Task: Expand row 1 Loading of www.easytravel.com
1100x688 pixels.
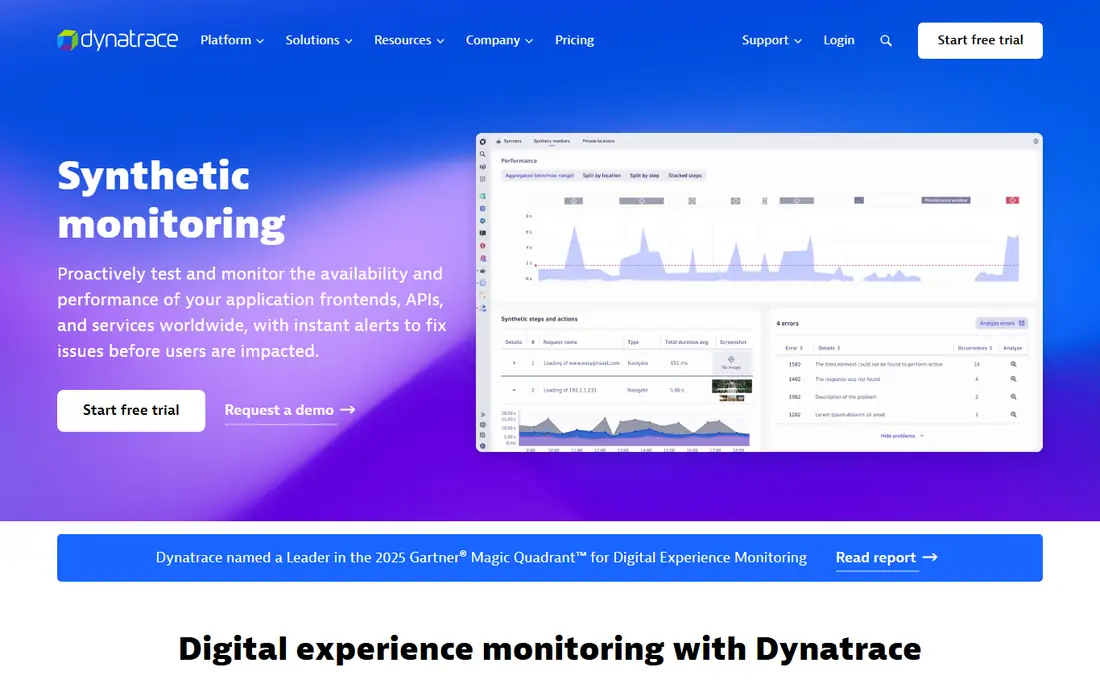Action: click(514, 363)
